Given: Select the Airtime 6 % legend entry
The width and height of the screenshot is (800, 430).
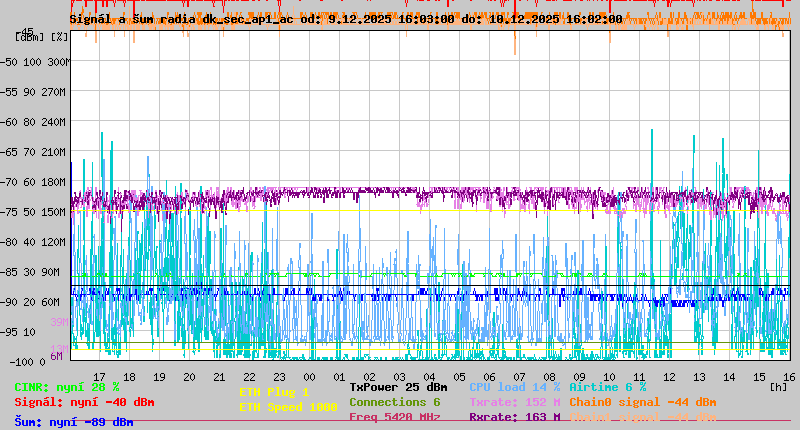Looking at the screenshot, I should (607, 387).
